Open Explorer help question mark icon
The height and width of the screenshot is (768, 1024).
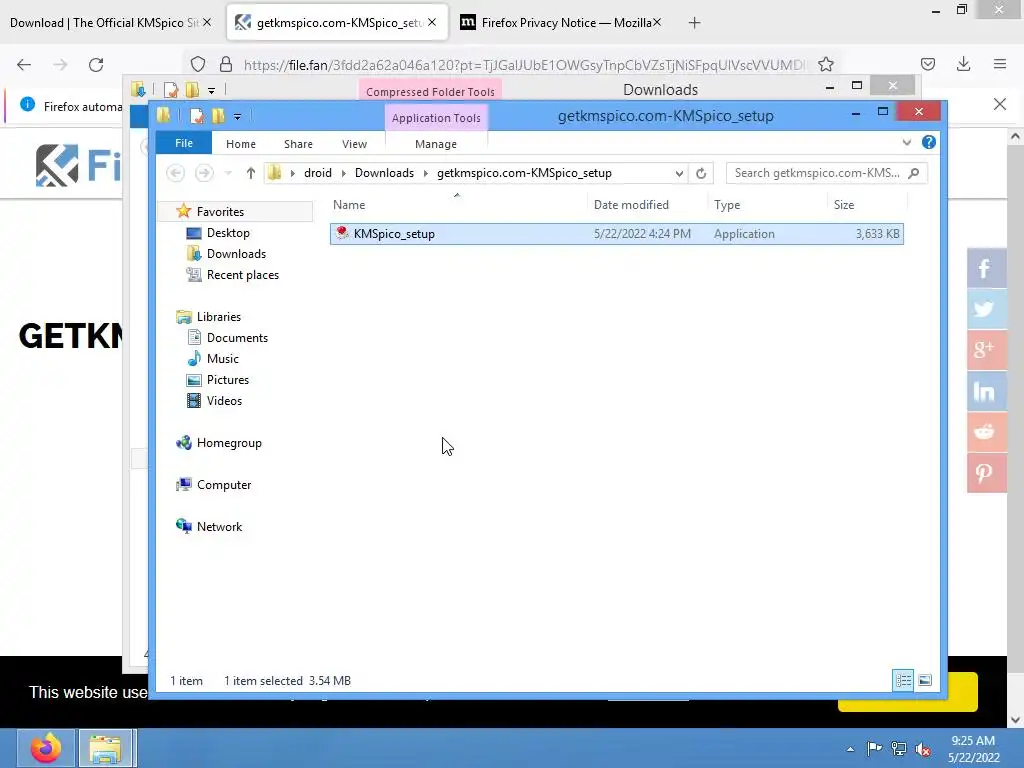(929, 142)
